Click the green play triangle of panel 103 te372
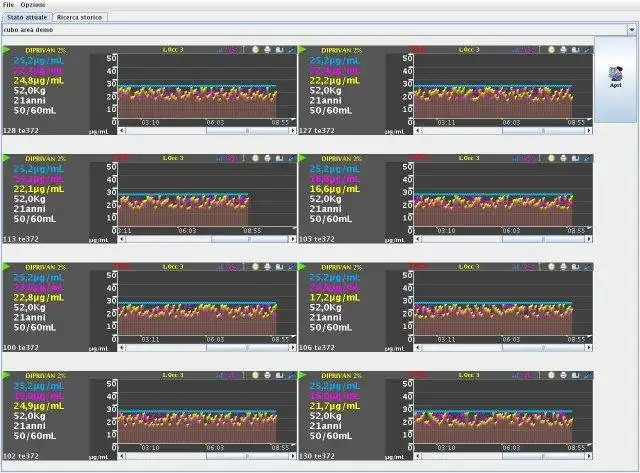640x473 pixels. coord(302,158)
